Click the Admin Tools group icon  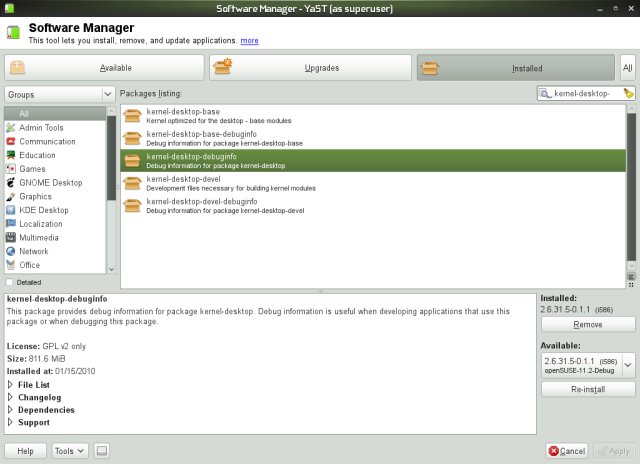[11, 128]
